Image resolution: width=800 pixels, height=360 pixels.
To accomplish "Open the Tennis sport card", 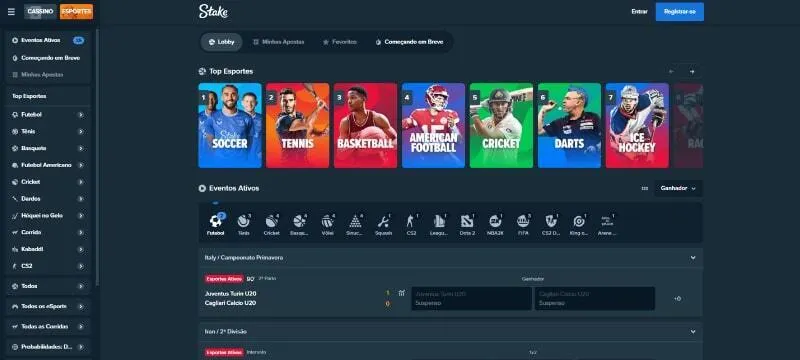I will click(x=297, y=125).
